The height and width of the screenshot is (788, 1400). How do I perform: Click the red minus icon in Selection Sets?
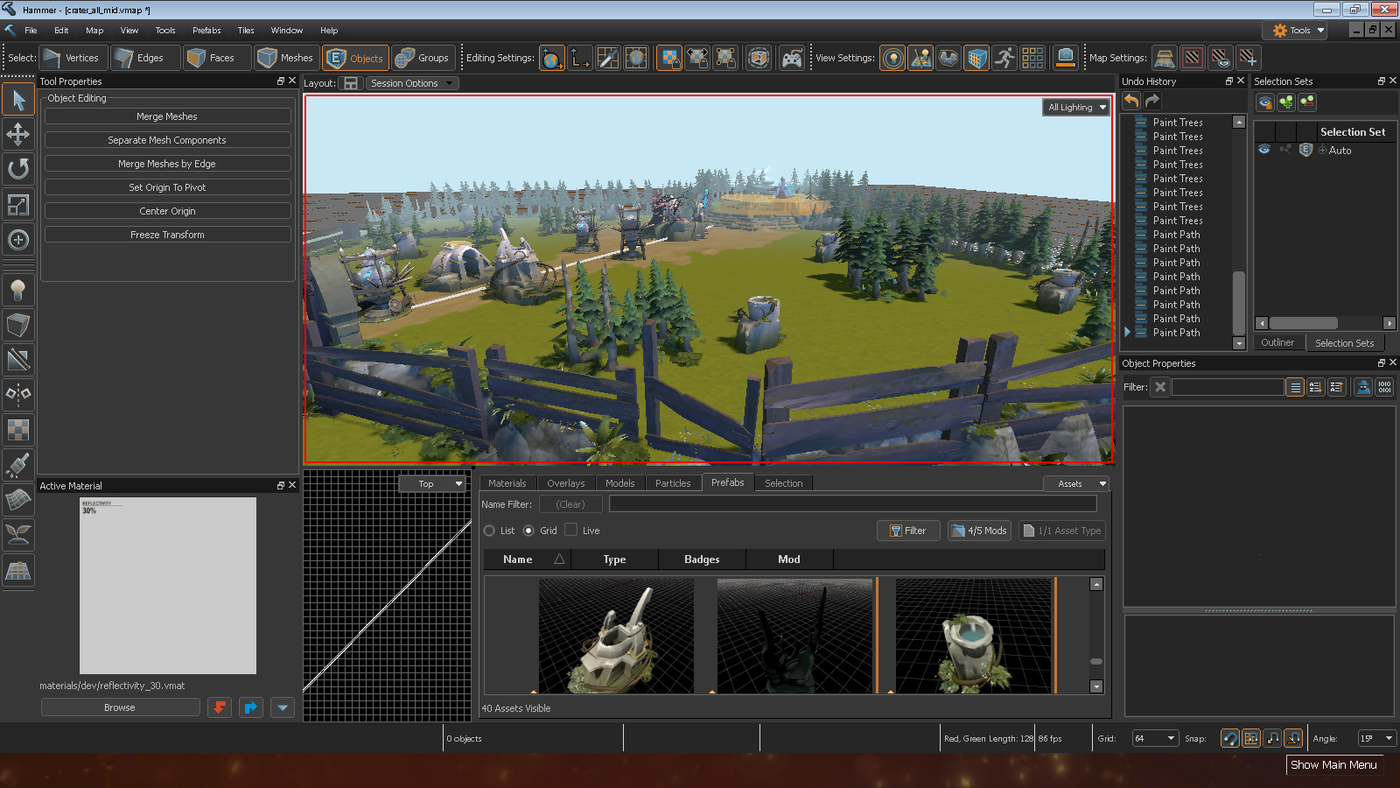click(1307, 102)
